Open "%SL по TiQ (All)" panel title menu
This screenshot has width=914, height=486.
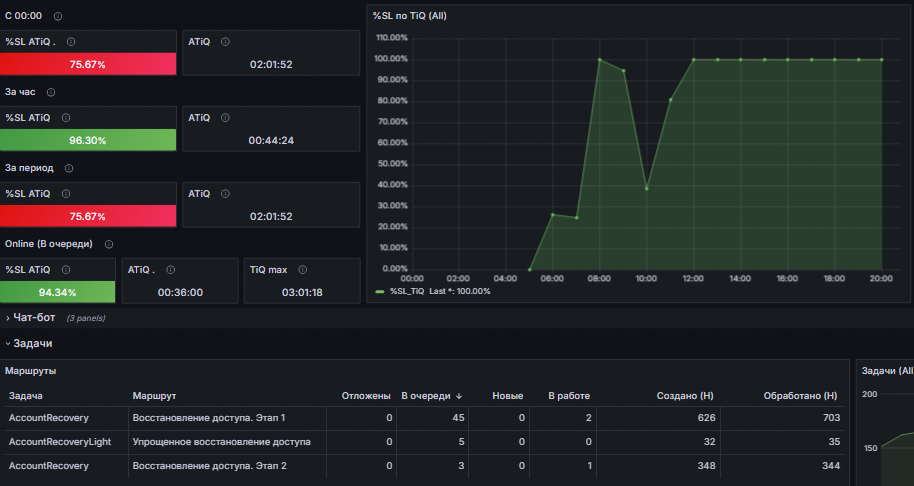409,16
